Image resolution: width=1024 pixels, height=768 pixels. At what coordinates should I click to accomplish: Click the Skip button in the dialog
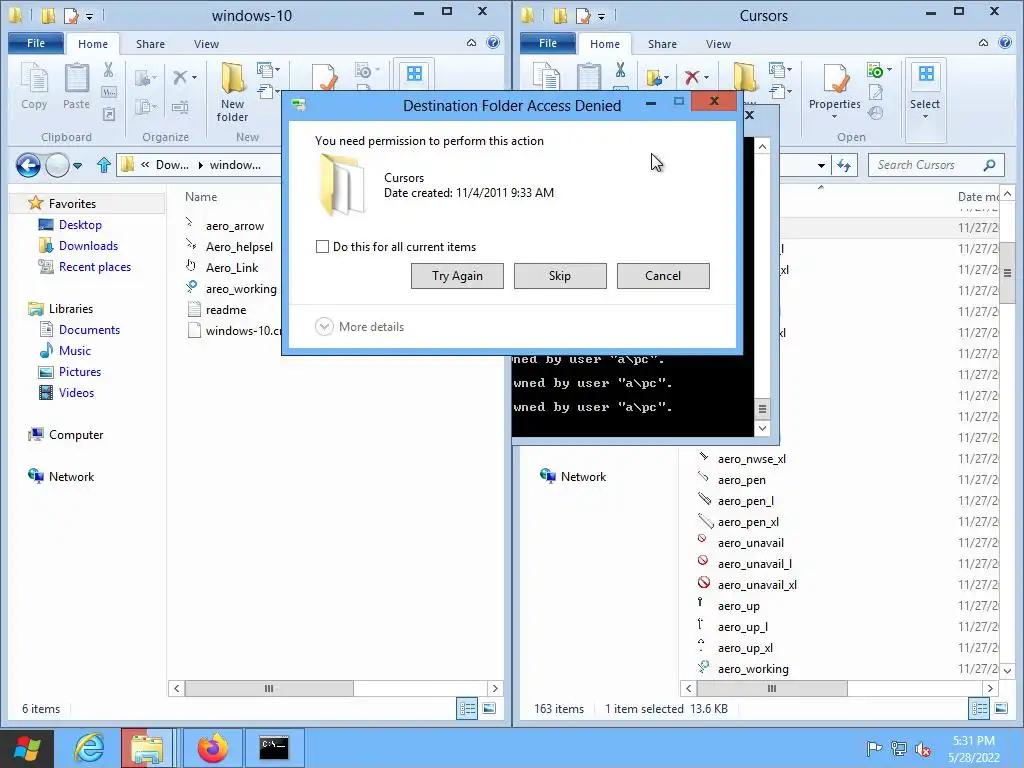tap(560, 276)
